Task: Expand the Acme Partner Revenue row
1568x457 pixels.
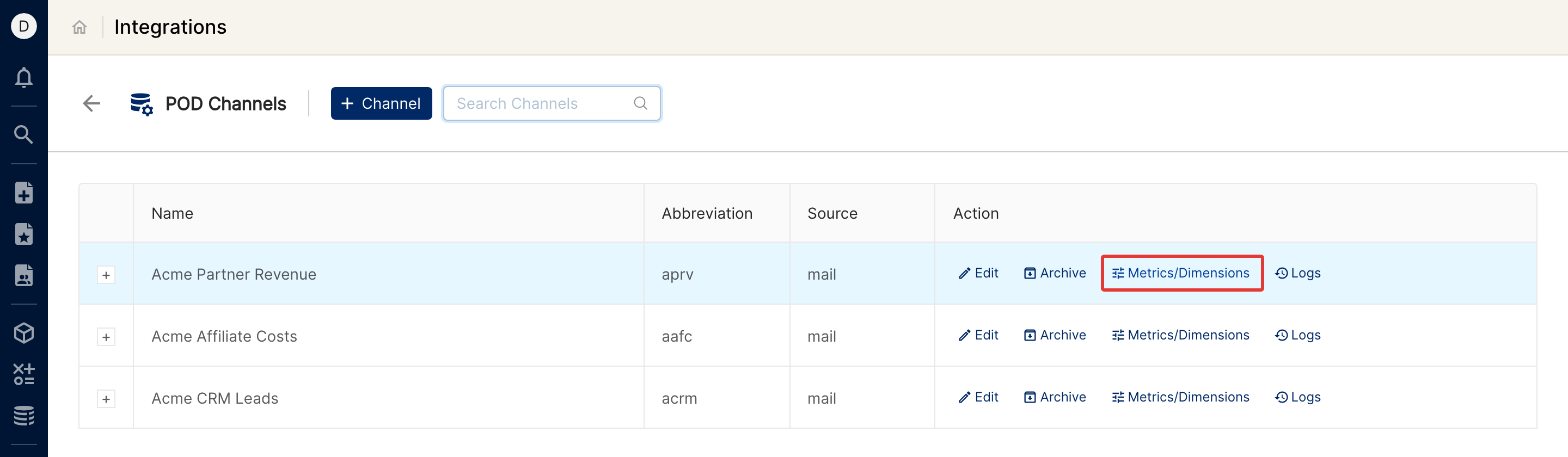Action: [106, 275]
